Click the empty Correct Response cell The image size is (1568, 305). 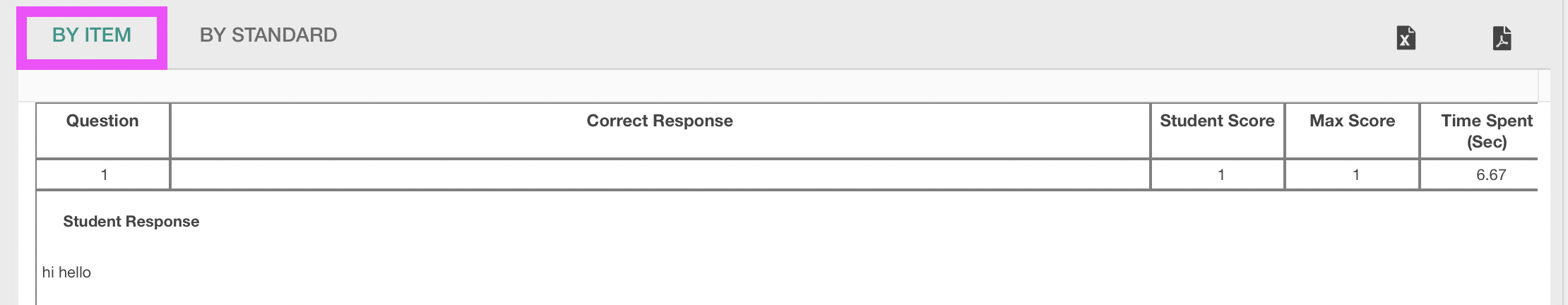660,174
